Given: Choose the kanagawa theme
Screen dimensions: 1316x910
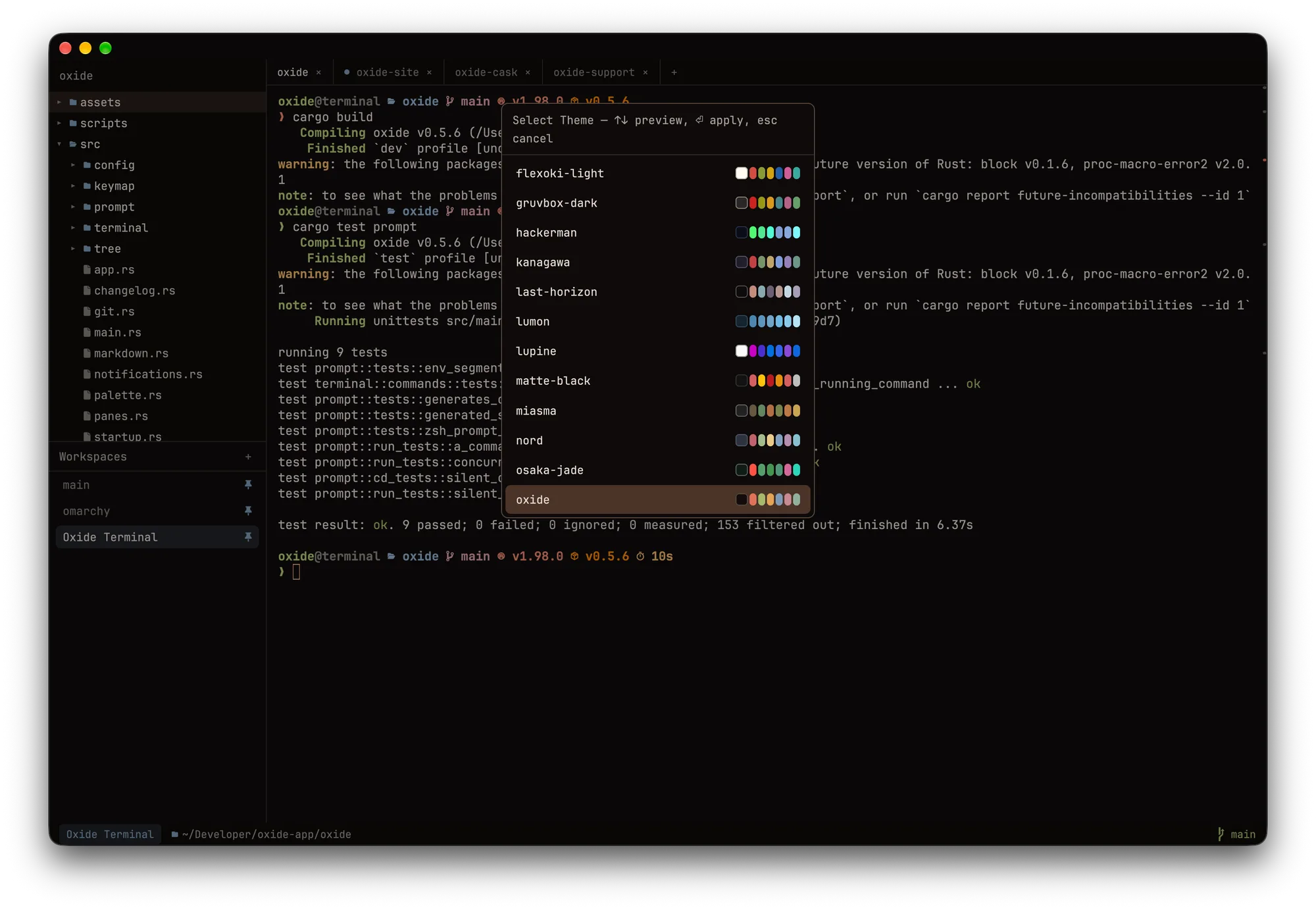Looking at the screenshot, I should tap(657, 262).
